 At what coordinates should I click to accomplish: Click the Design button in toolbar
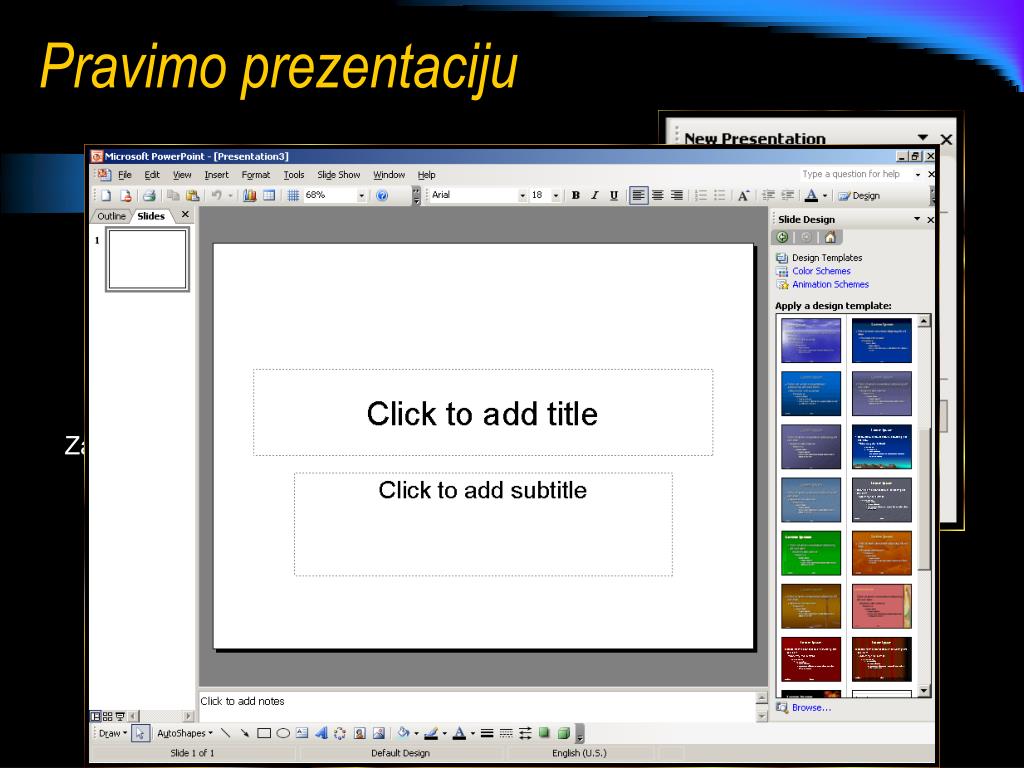(x=859, y=195)
